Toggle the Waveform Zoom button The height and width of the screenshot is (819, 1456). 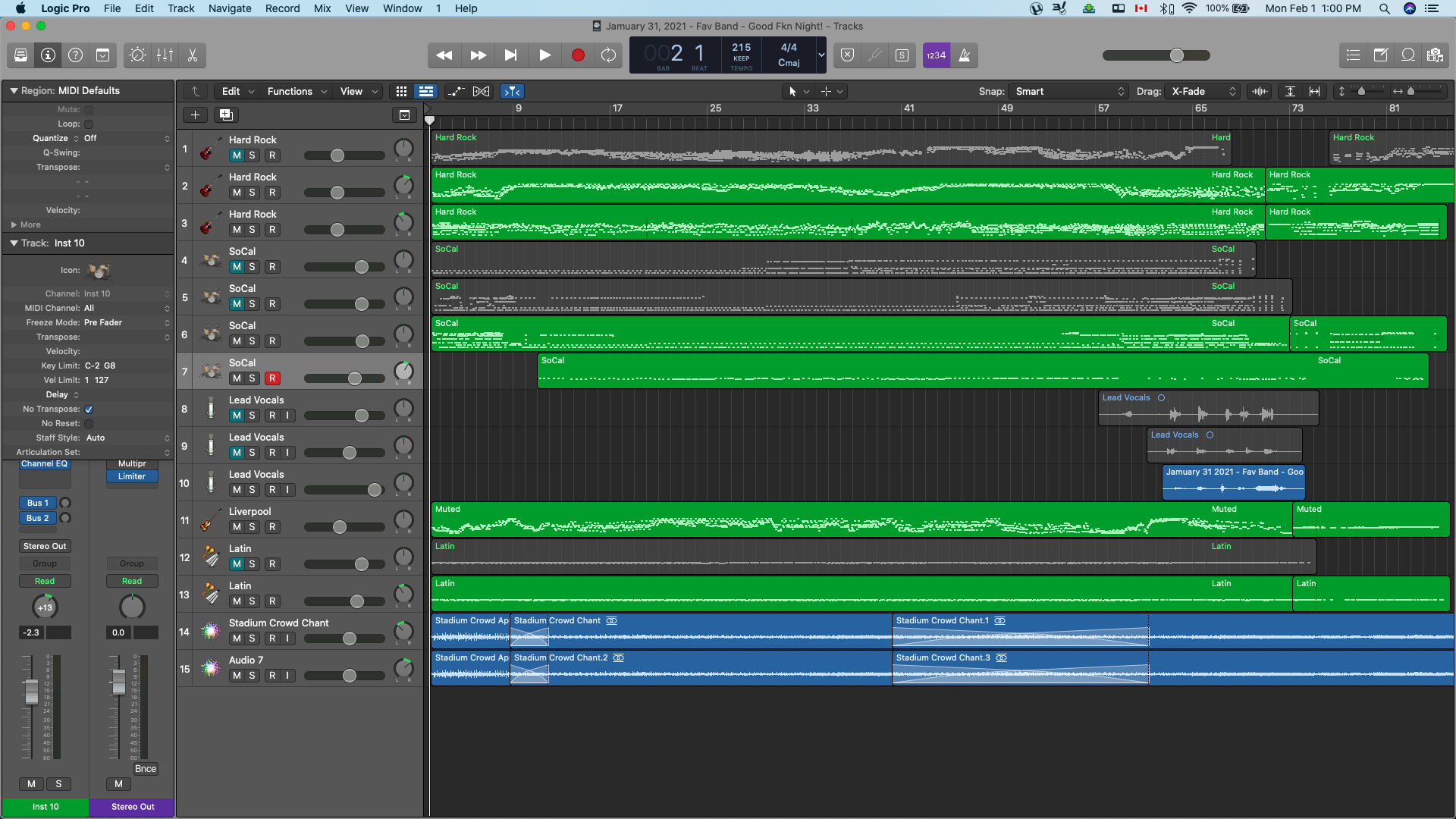tap(1260, 91)
